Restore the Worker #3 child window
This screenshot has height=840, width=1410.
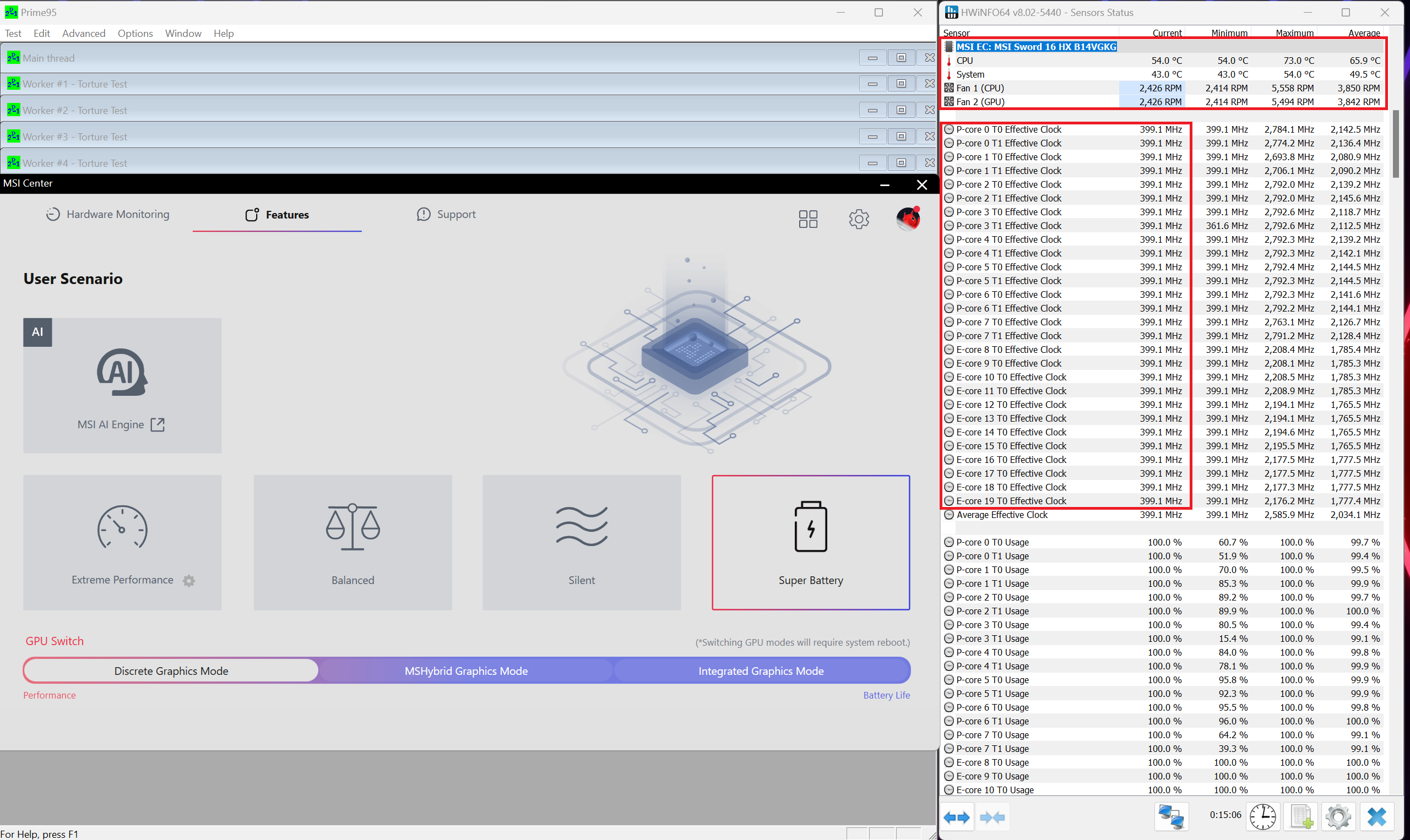[902, 137]
